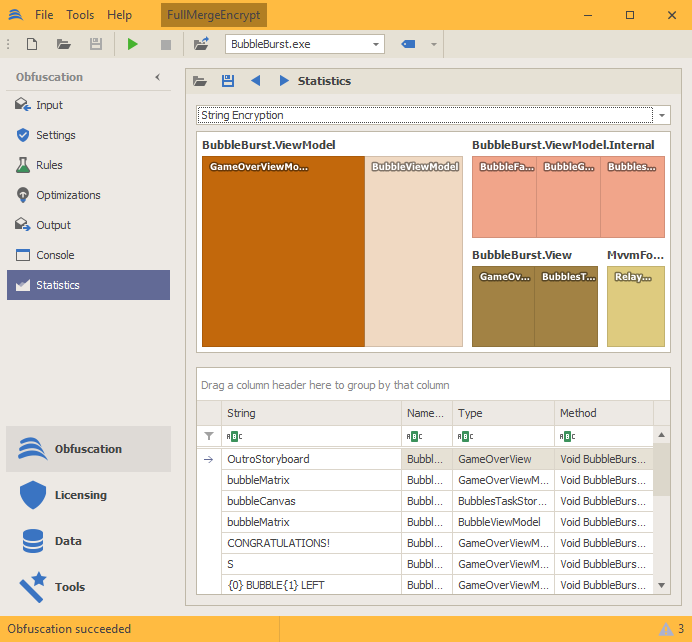Image resolution: width=692 pixels, height=642 pixels.
Task: Select the GameOverViewModel orange treemap block
Action: [x=283, y=251]
